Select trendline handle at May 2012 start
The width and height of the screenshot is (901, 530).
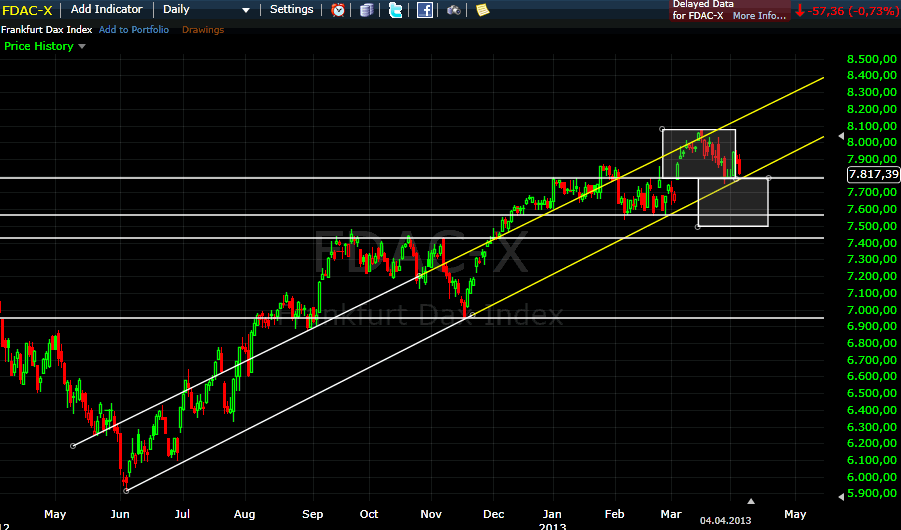tap(73, 445)
